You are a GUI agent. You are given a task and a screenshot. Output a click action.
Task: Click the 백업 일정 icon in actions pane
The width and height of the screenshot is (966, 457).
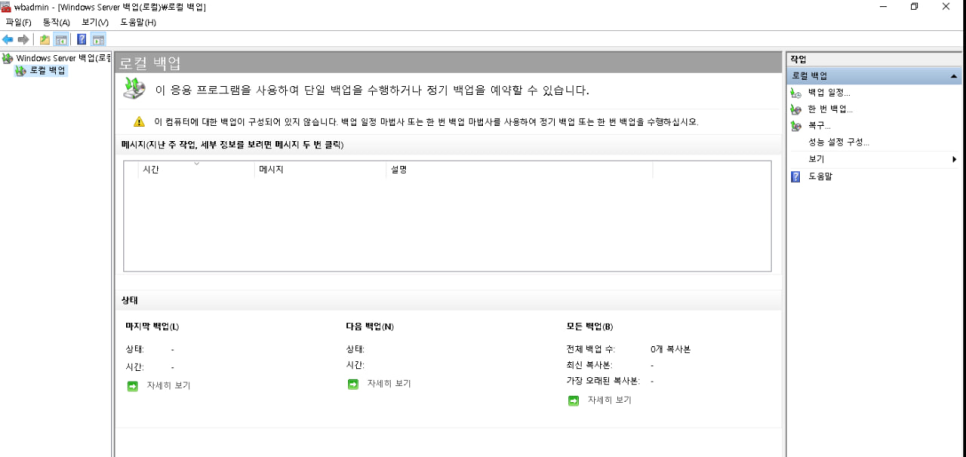796,93
